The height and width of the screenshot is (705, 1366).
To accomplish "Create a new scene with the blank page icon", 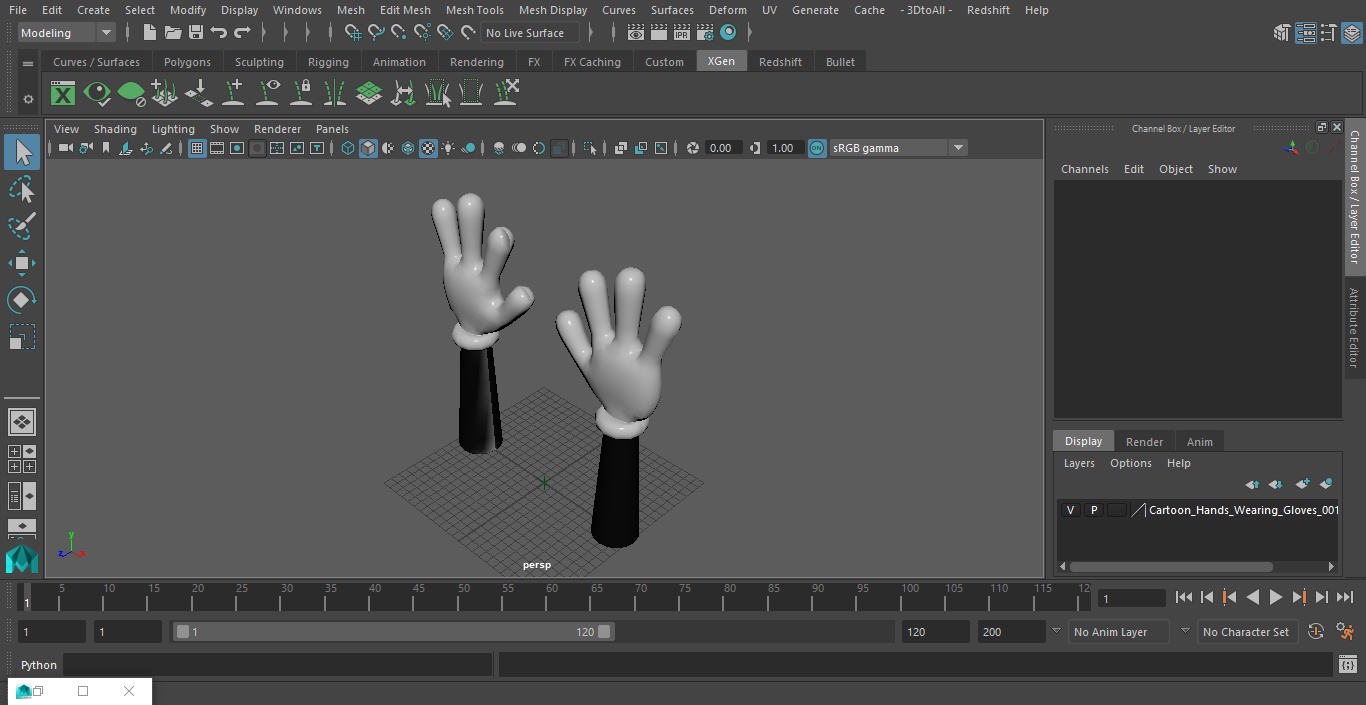I will pyautogui.click(x=149, y=33).
